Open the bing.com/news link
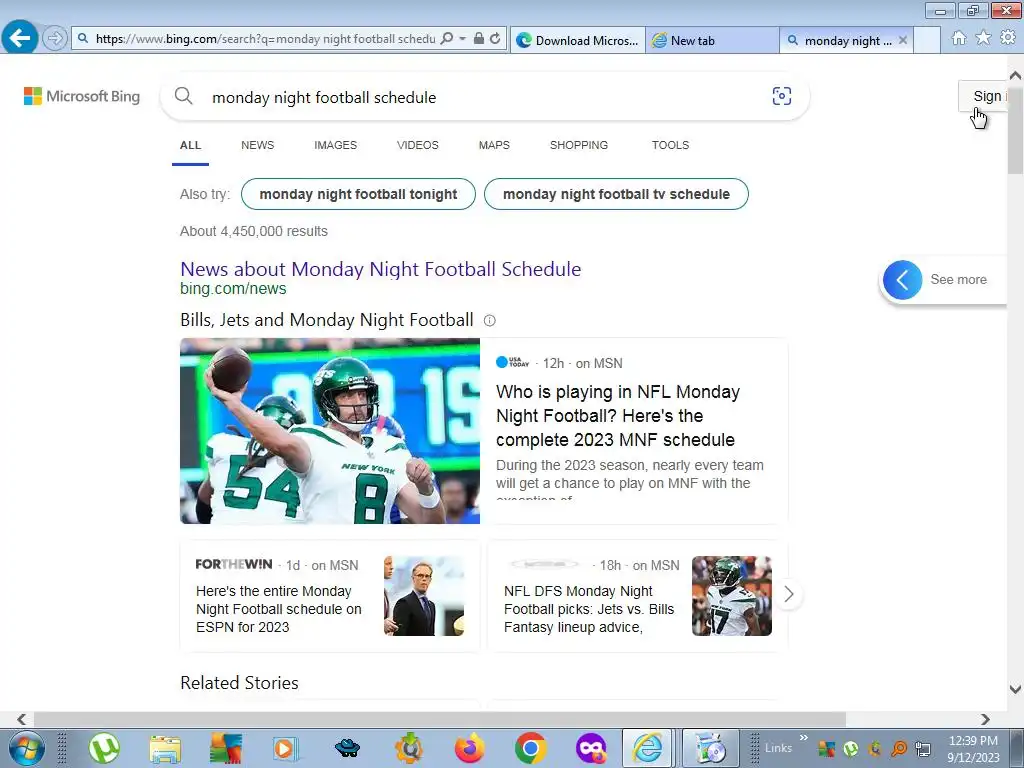This screenshot has width=1024, height=768. pos(233,289)
